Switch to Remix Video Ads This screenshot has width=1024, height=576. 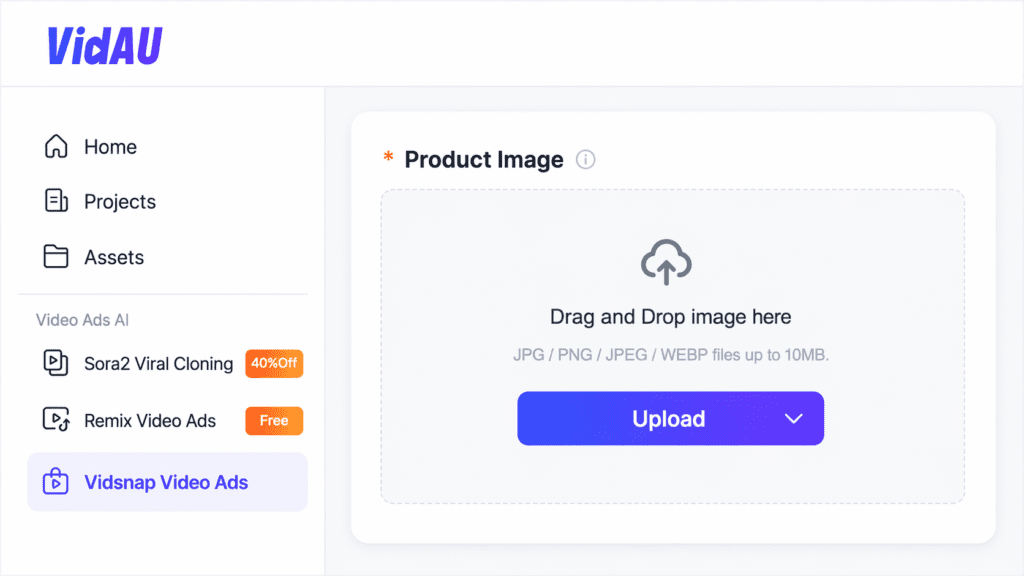[148, 420]
